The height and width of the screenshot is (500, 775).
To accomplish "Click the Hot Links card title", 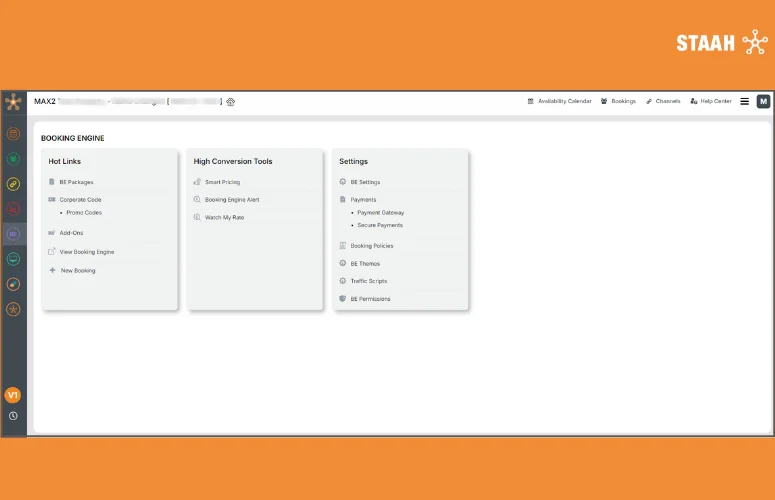I will (64, 162).
